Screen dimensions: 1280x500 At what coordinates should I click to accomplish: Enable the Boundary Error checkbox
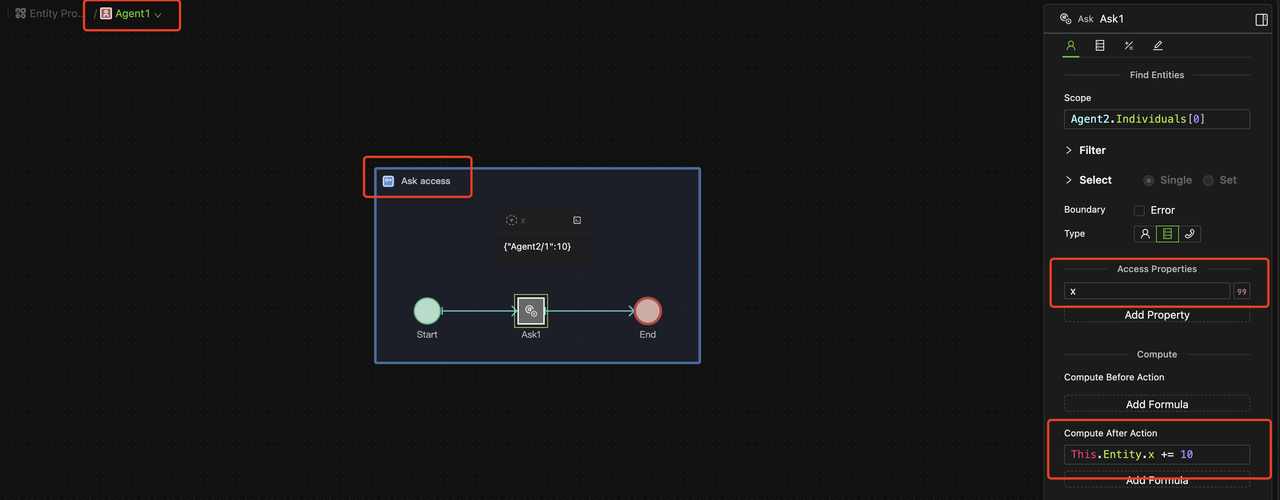pyautogui.click(x=1139, y=210)
